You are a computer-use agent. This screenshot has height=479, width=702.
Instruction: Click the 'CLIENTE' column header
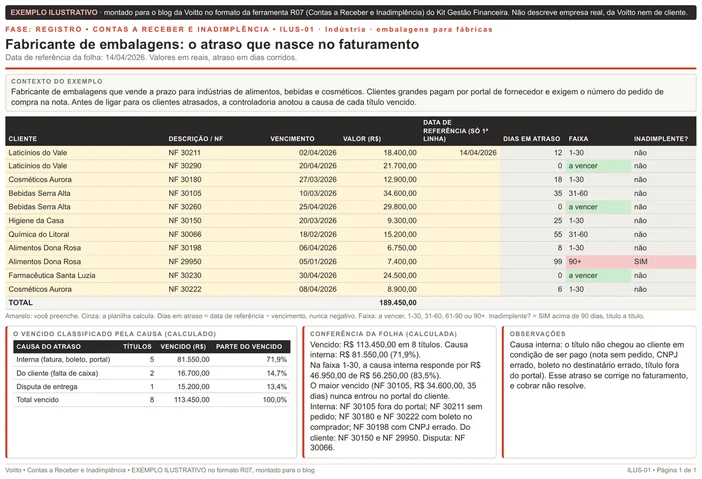point(22,139)
